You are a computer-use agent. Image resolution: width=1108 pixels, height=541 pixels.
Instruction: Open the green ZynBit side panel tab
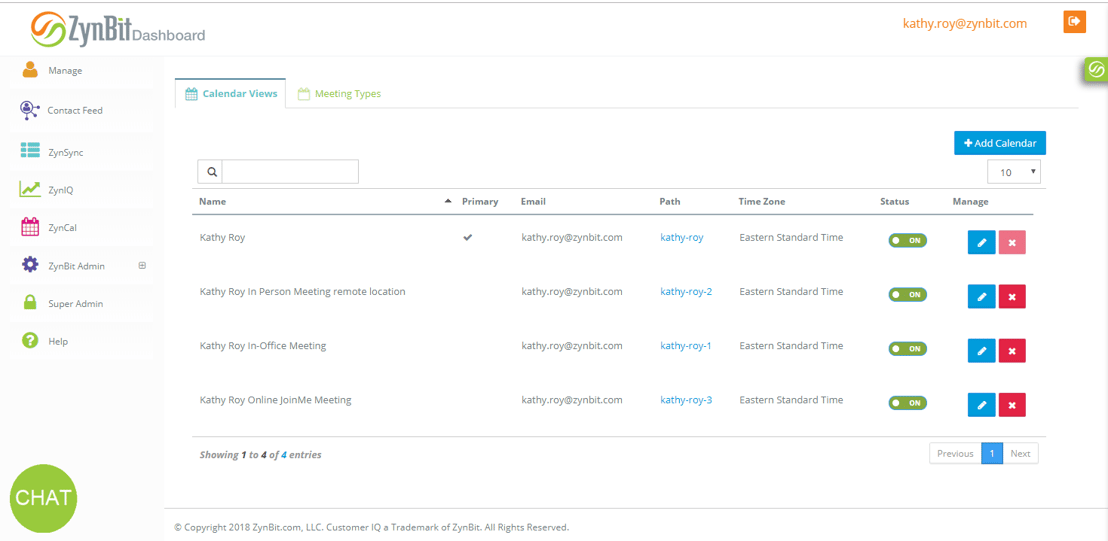click(x=1096, y=71)
